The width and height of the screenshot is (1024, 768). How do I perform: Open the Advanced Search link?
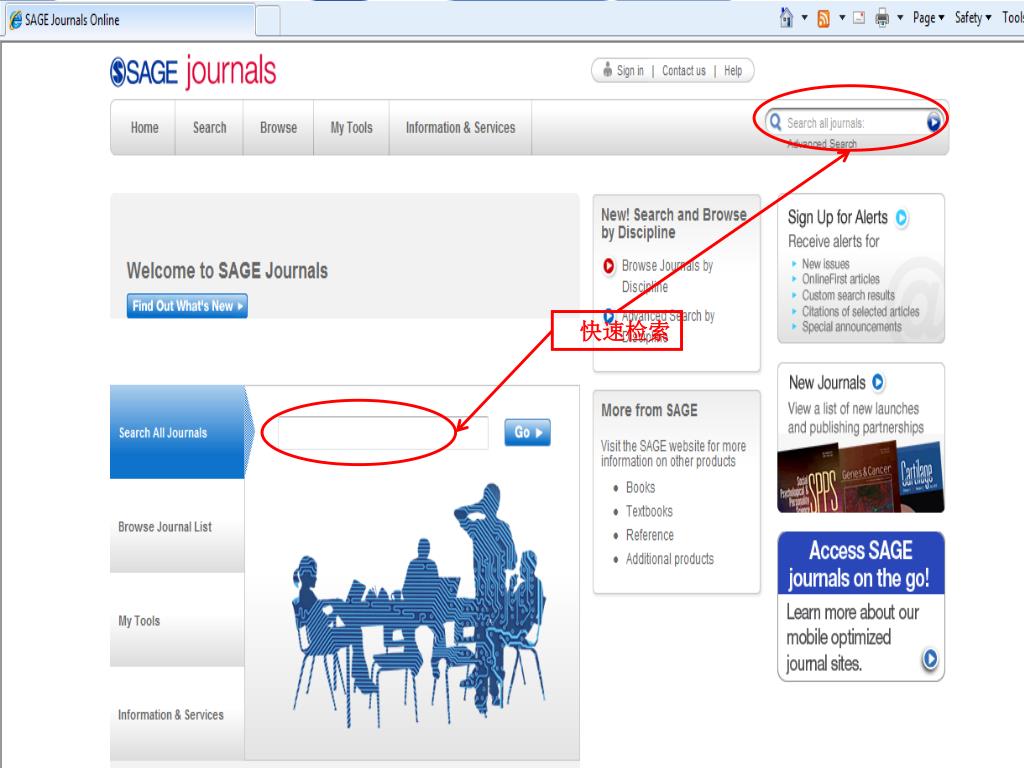pos(822,144)
